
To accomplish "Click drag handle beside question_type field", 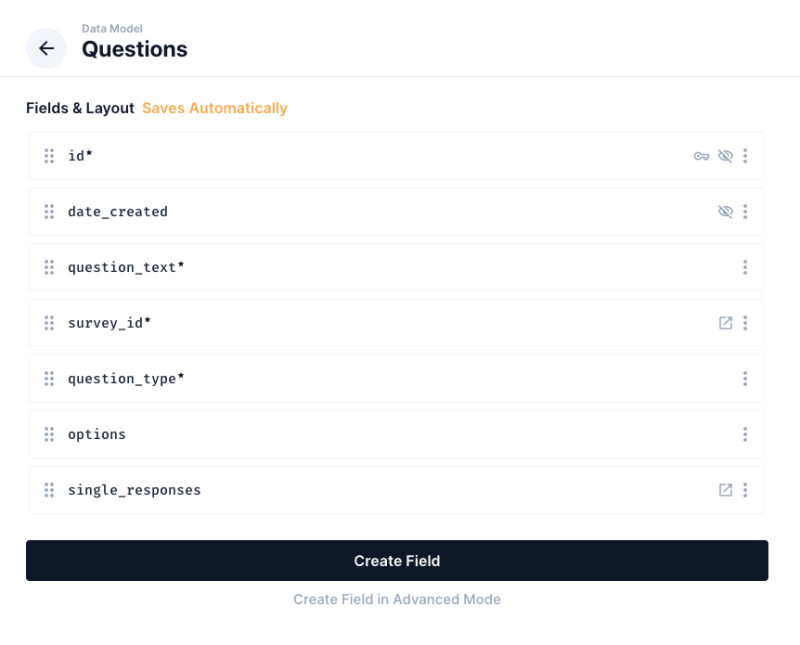I will tap(49, 379).
